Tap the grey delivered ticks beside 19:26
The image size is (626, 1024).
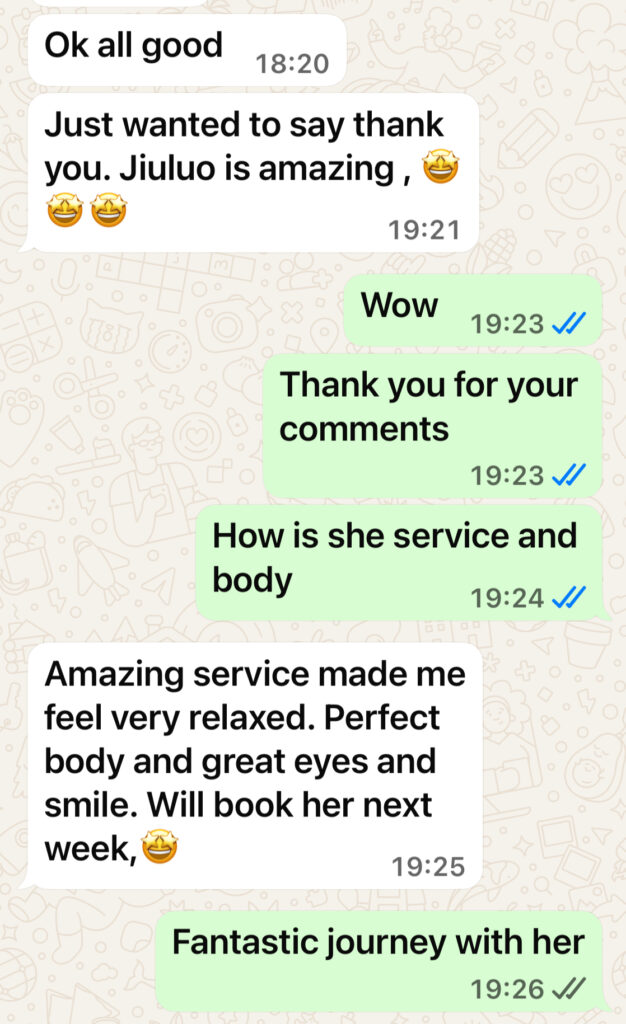[569, 989]
